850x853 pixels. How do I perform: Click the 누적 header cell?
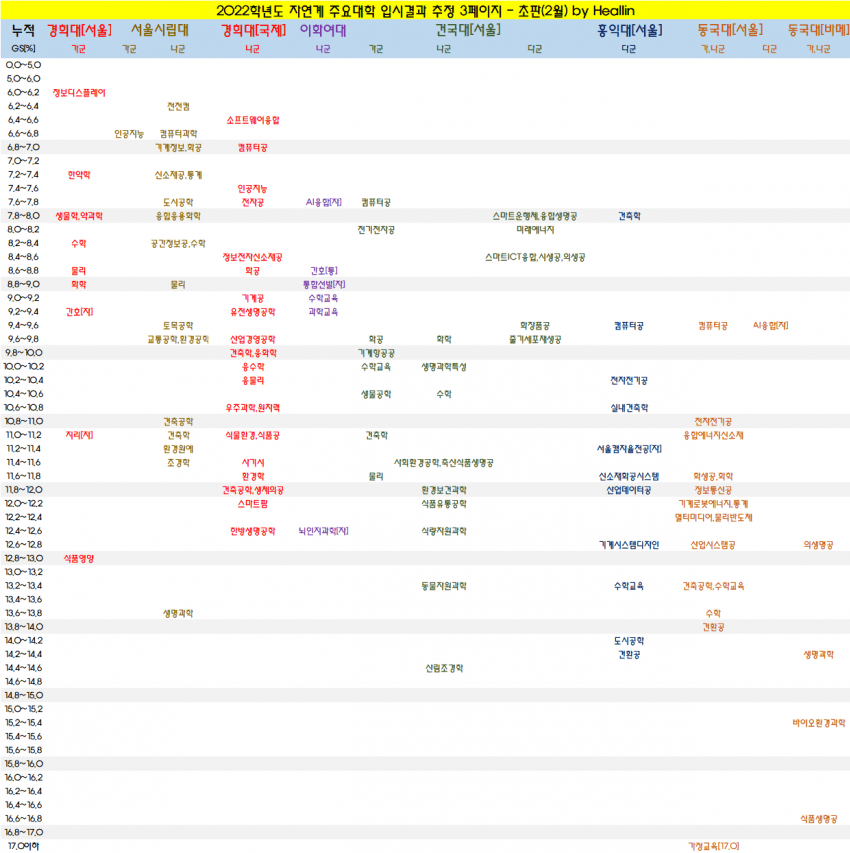coord(23,30)
